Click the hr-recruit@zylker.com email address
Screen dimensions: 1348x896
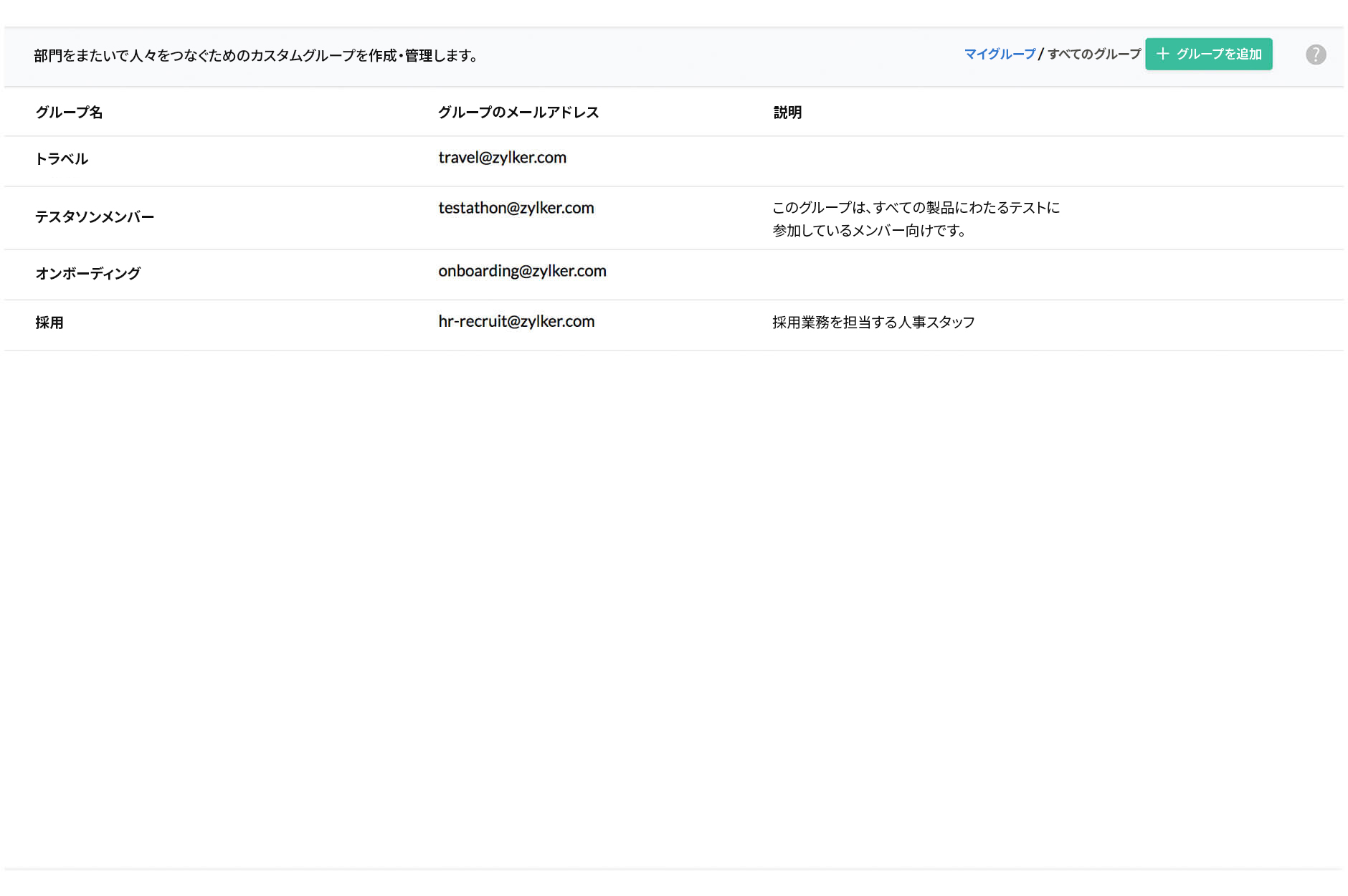pyautogui.click(x=516, y=321)
